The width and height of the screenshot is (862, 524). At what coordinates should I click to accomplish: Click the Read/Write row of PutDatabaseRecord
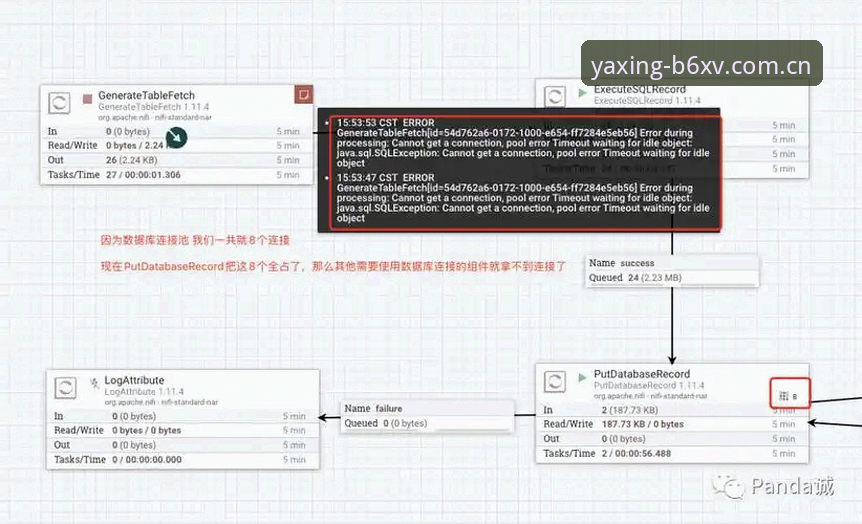(x=672, y=424)
